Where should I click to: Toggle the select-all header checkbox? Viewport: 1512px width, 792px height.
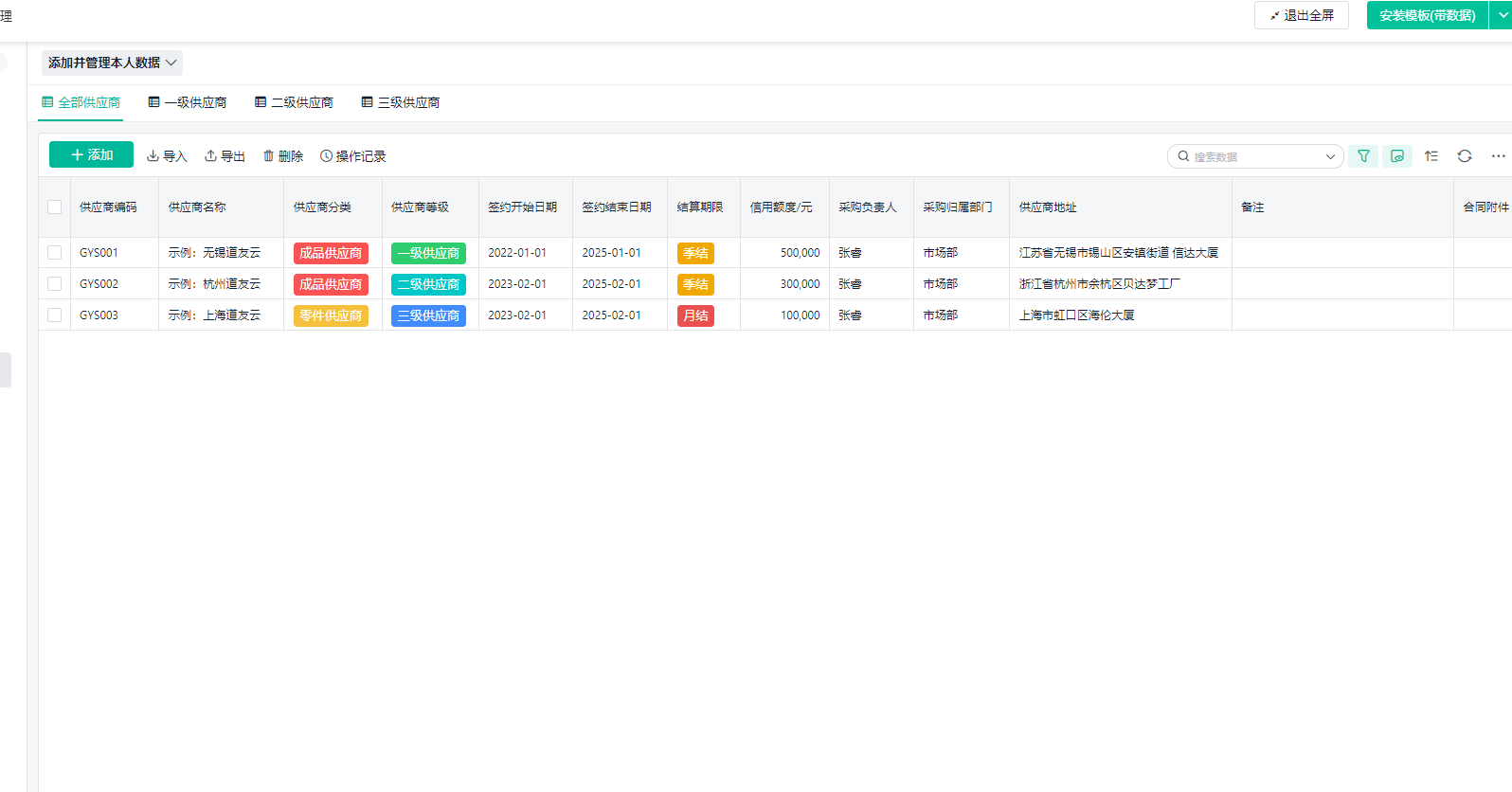54,207
